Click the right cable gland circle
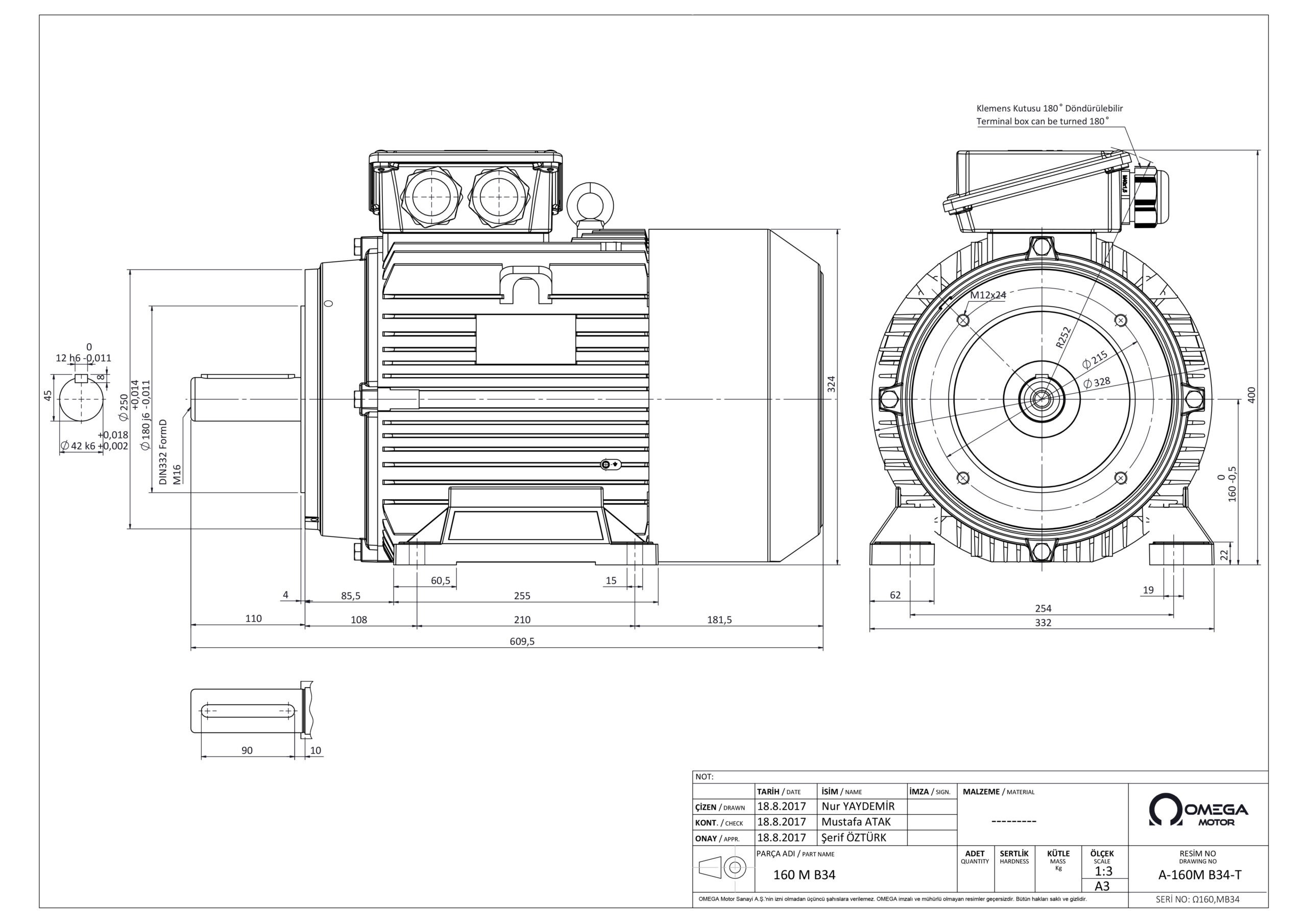 point(499,198)
